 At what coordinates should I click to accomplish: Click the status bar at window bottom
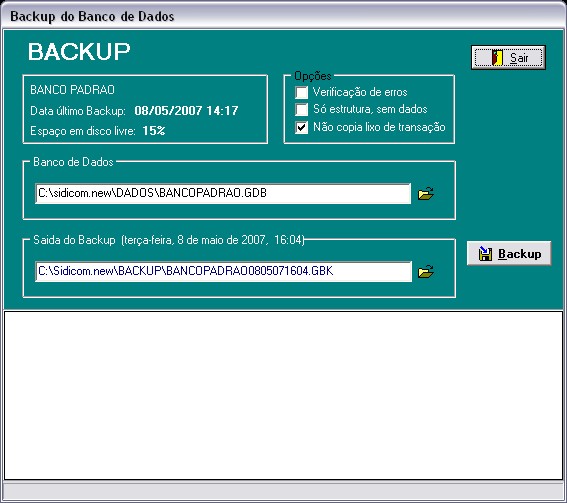tap(284, 491)
